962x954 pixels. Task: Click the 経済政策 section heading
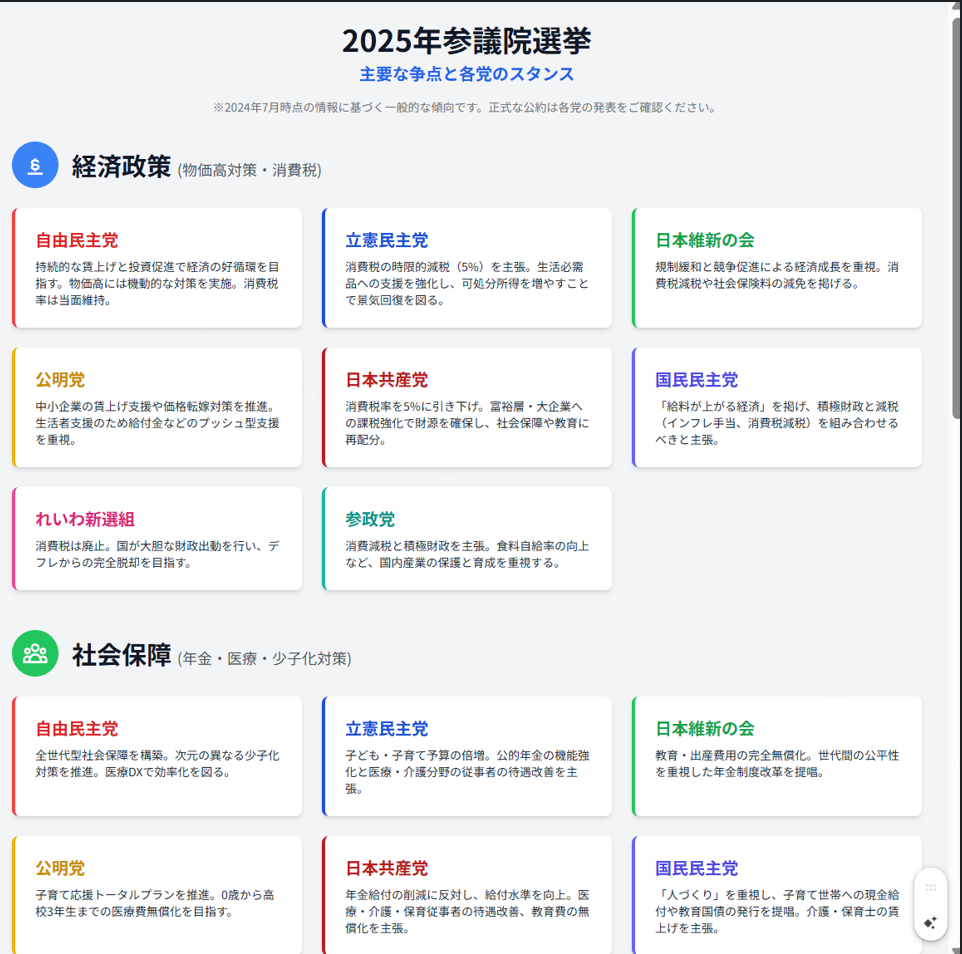(x=121, y=166)
